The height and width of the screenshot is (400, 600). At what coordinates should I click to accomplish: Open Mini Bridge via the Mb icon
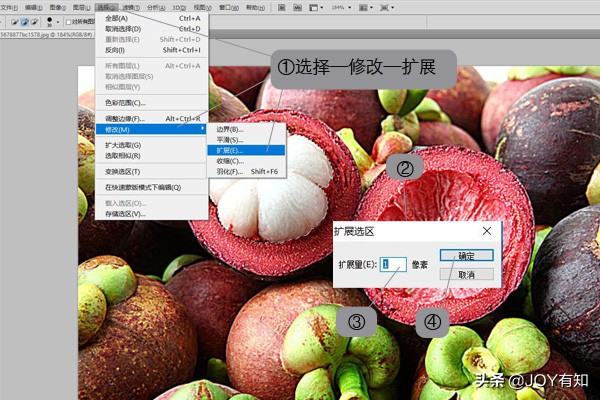tap(297, 7)
